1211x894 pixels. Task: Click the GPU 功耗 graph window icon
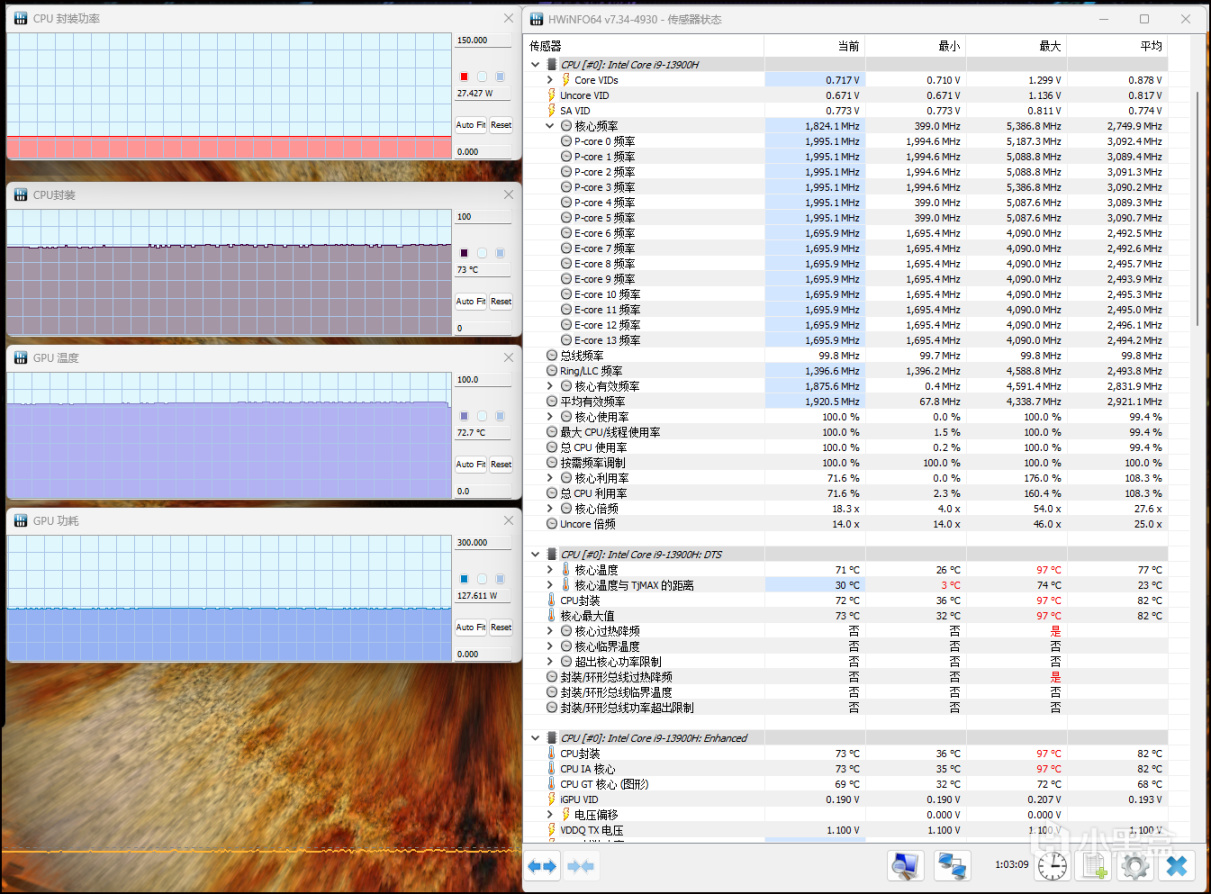click(20, 521)
